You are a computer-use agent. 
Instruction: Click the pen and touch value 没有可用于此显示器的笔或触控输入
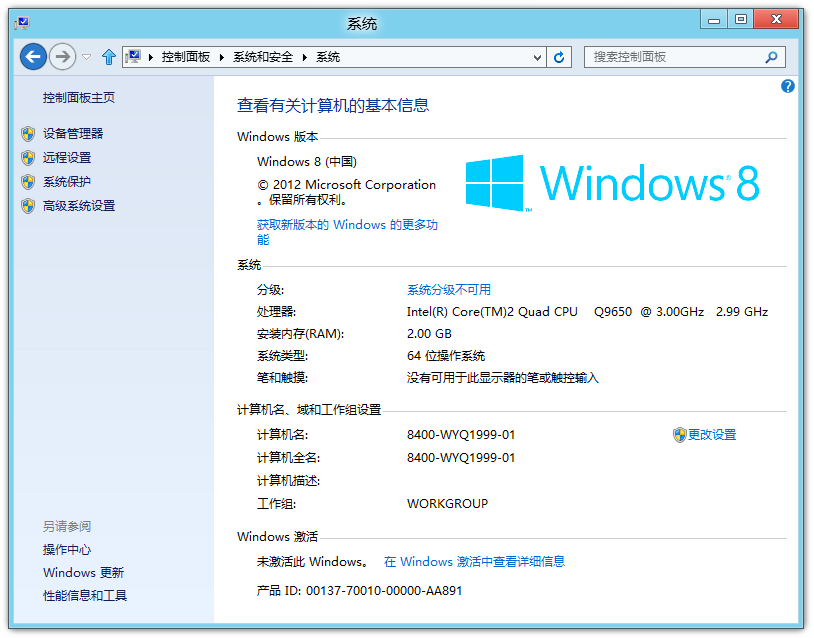click(x=503, y=378)
